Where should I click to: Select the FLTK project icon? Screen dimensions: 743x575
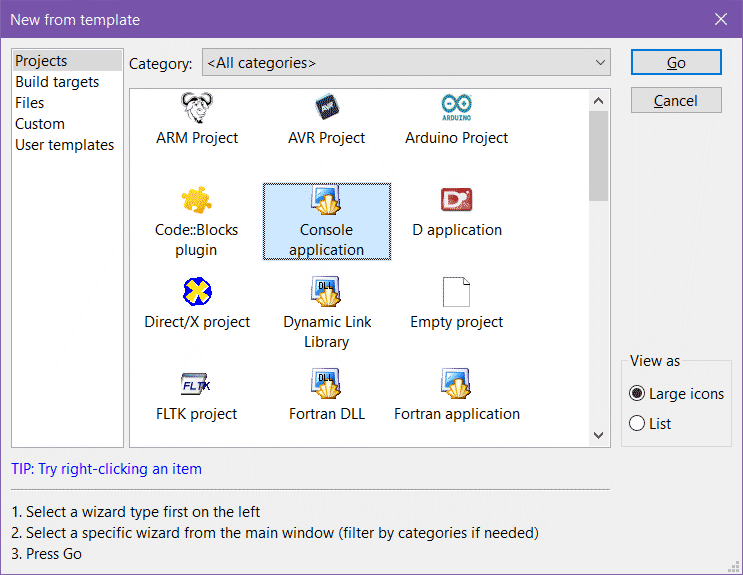(x=197, y=384)
